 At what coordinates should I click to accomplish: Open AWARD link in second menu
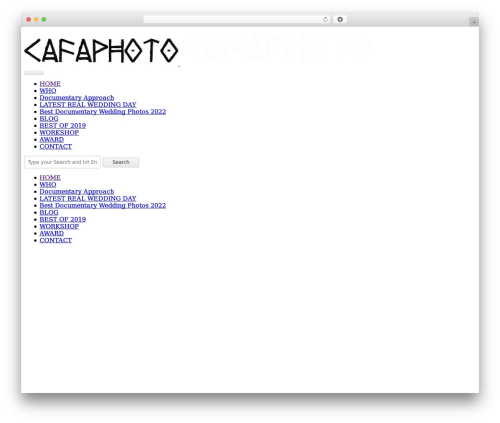click(x=52, y=234)
